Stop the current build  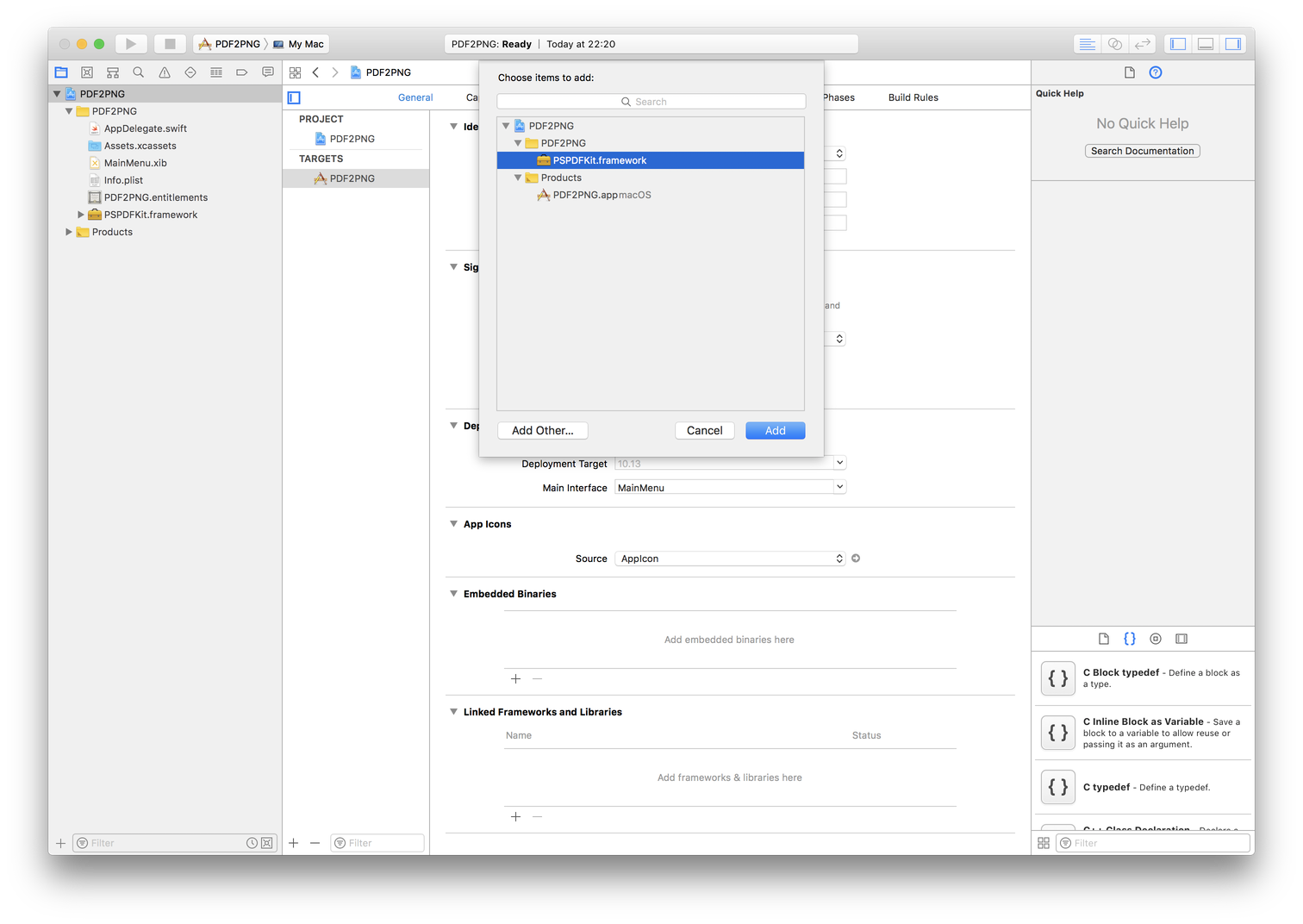[x=169, y=43]
